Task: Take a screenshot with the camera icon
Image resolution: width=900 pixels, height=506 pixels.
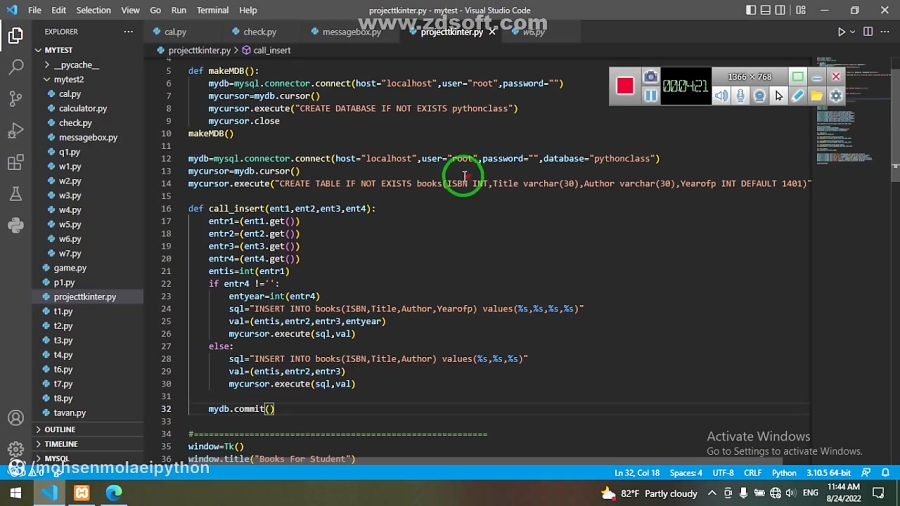Action: (x=650, y=77)
